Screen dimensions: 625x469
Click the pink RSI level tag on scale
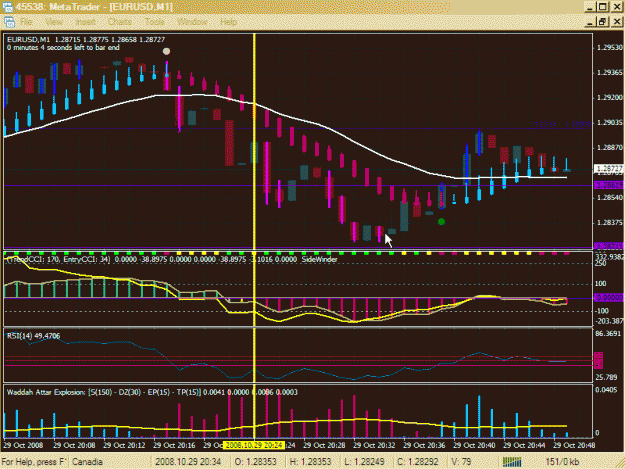pyautogui.click(x=598, y=360)
